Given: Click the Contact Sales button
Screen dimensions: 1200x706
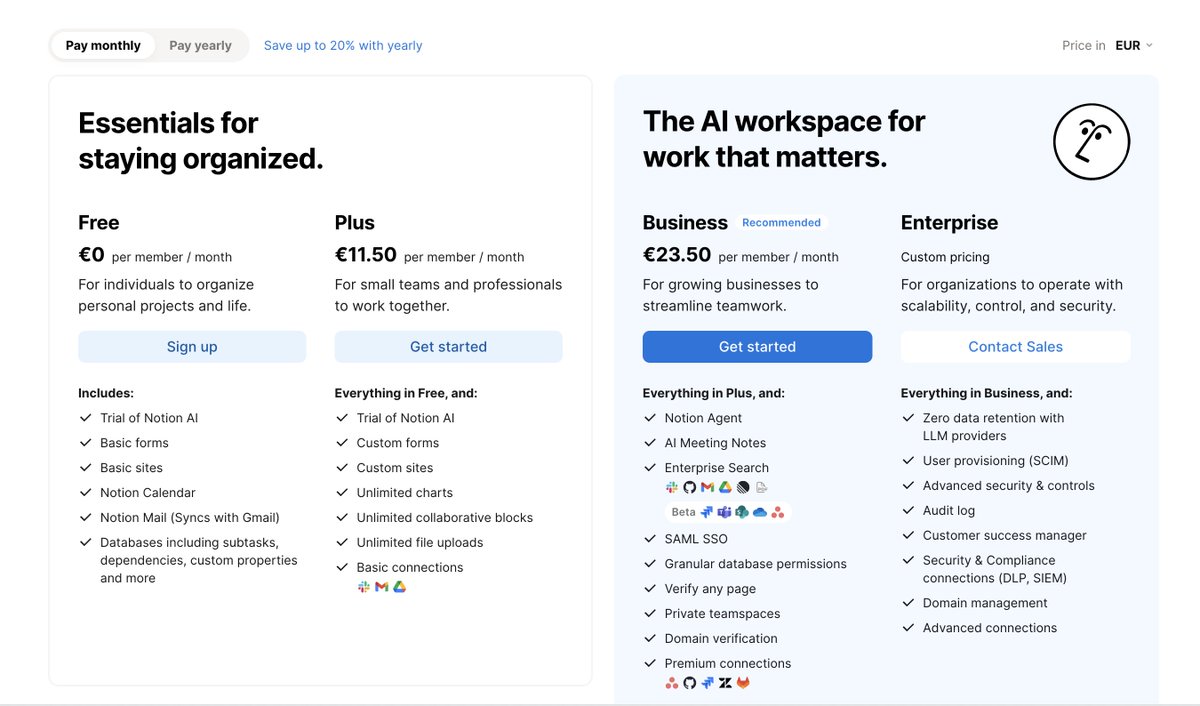Looking at the screenshot, I should click(x=1015, y=347).
